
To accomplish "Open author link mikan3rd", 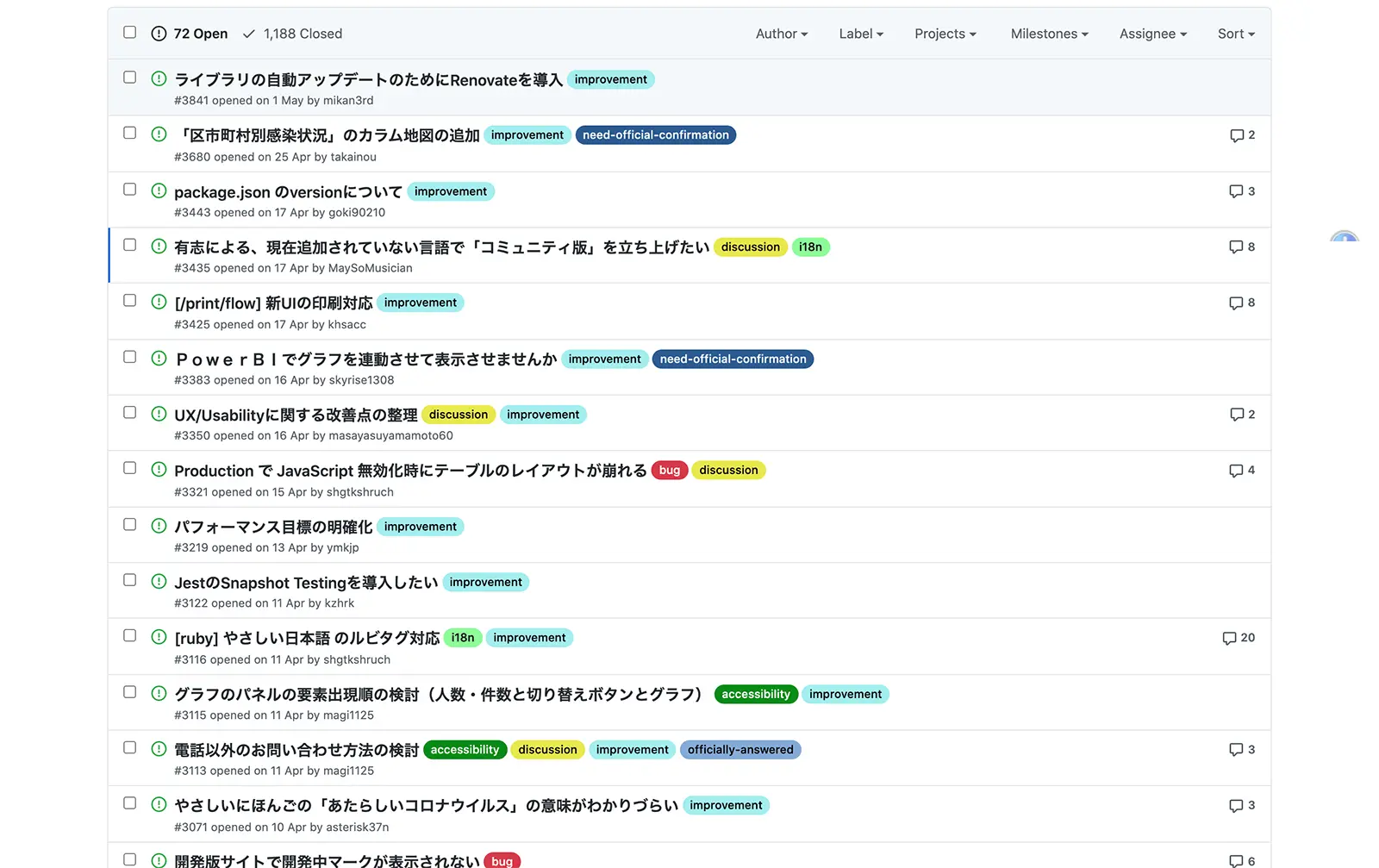I will point(348,101).
